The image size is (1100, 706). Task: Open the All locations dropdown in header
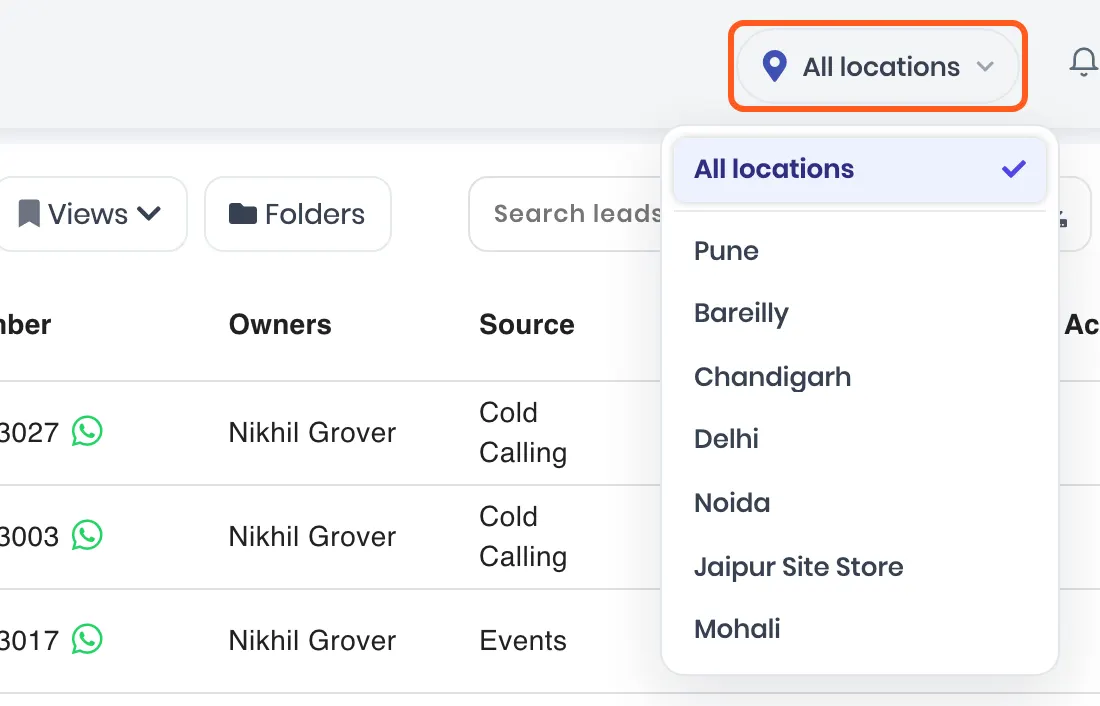pyautogui.click(x=878, y=67)
